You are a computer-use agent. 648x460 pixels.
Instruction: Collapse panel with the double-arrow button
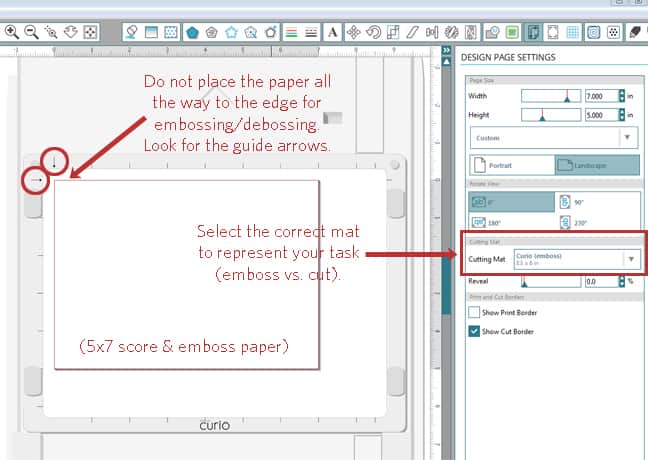click(446, 50)
